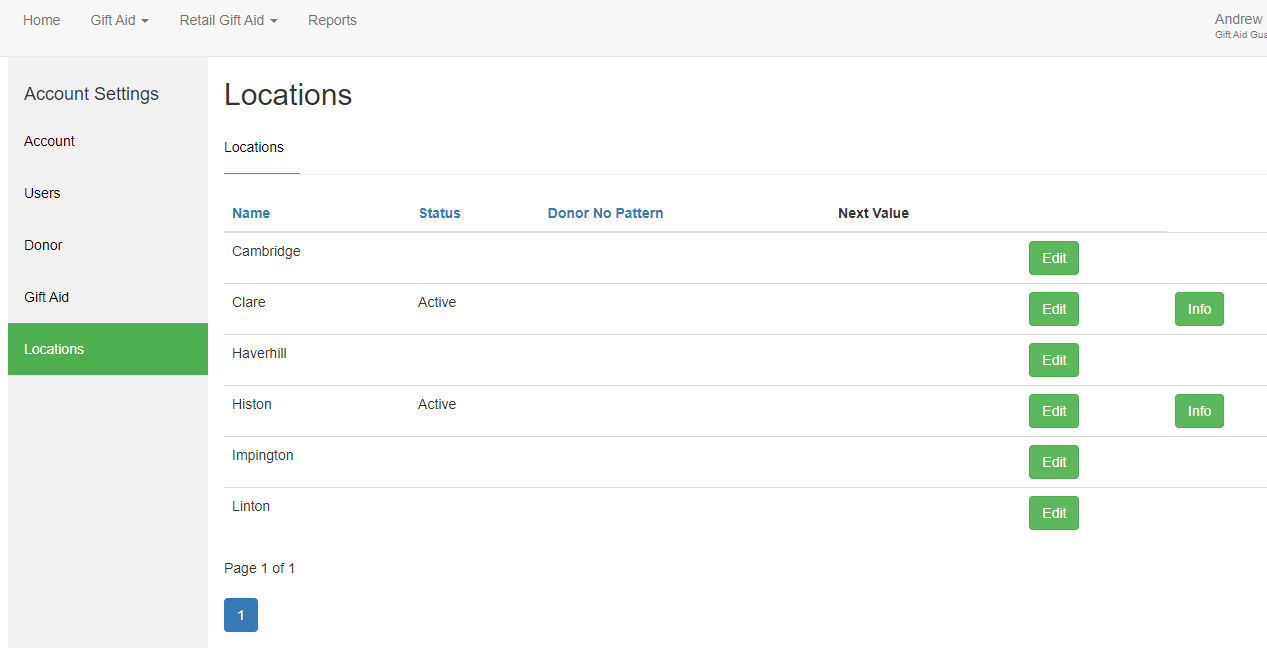Go to the Home page
This screenshot has width=1267, height=648.
point(42,20)
